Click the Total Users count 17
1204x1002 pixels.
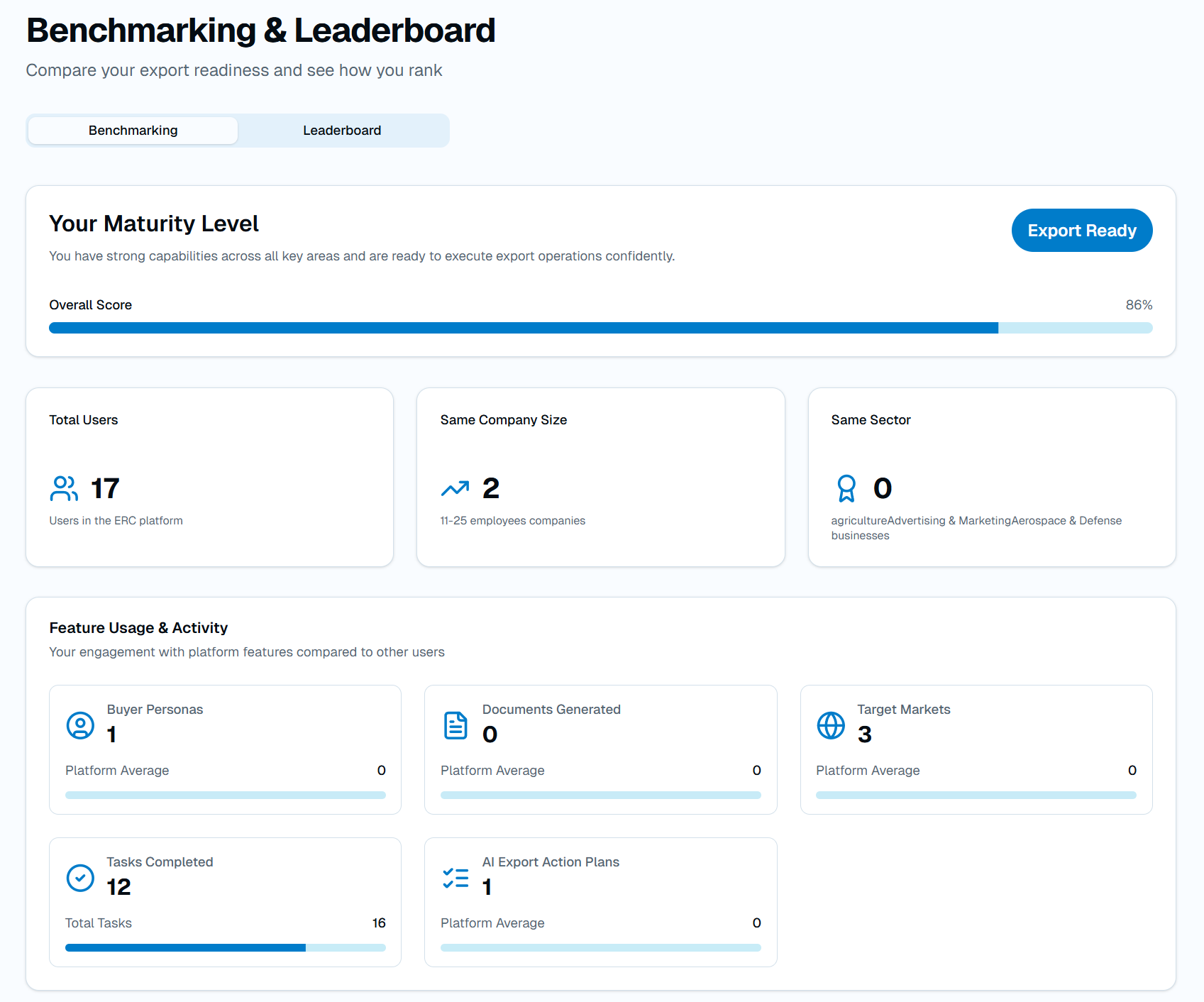click(x=105, y=488)
